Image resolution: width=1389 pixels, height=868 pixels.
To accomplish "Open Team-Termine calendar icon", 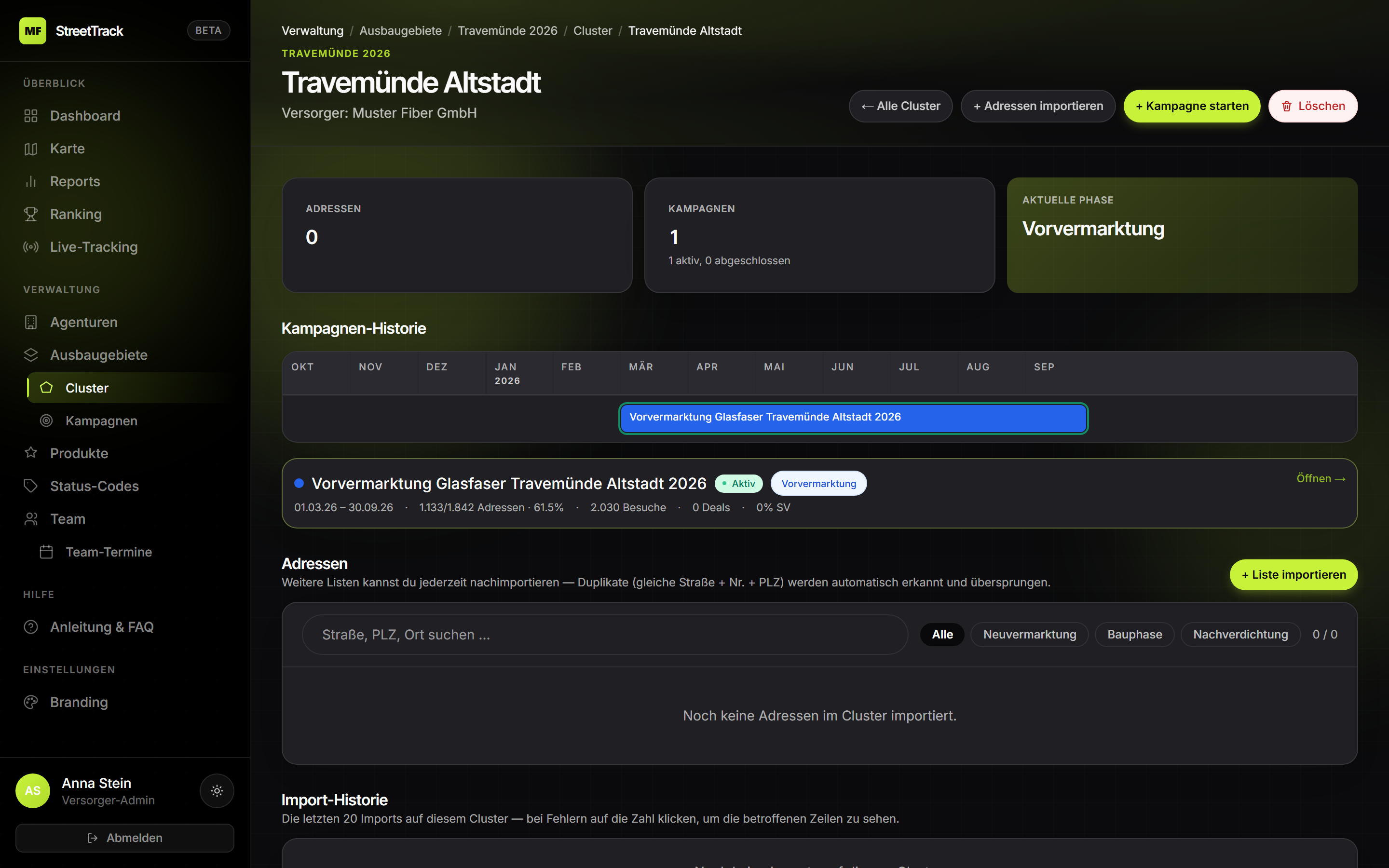I will coord(46,552).
